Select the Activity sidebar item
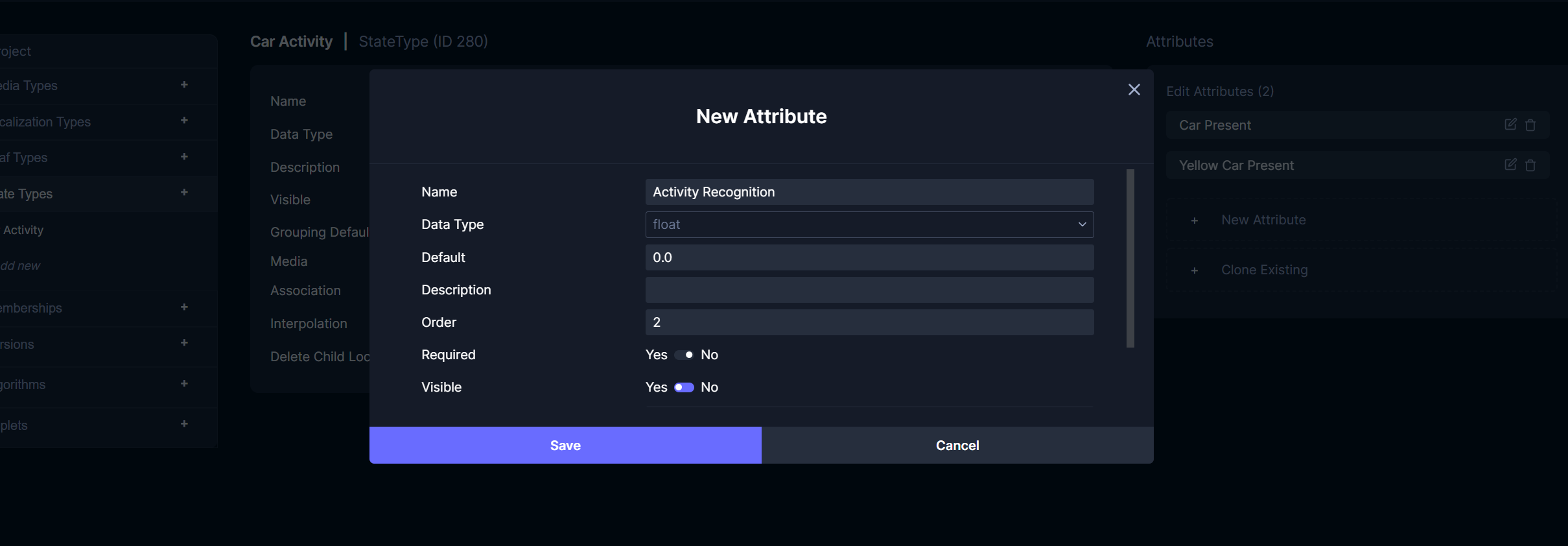Image resolution: width=1568 pixels, height=546 pixels. click(x=23, y=230)
